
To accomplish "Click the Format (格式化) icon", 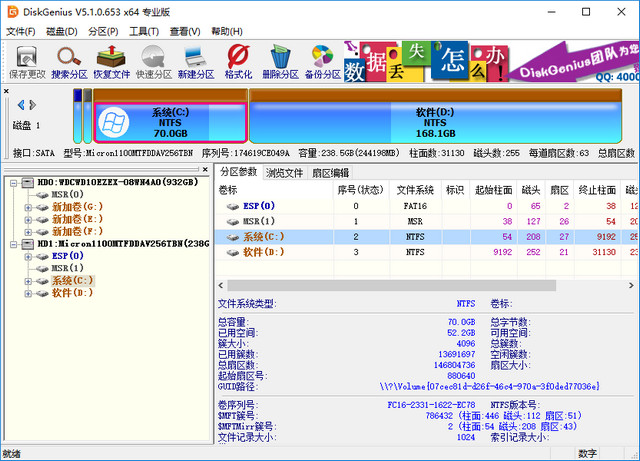I will 238,62.
